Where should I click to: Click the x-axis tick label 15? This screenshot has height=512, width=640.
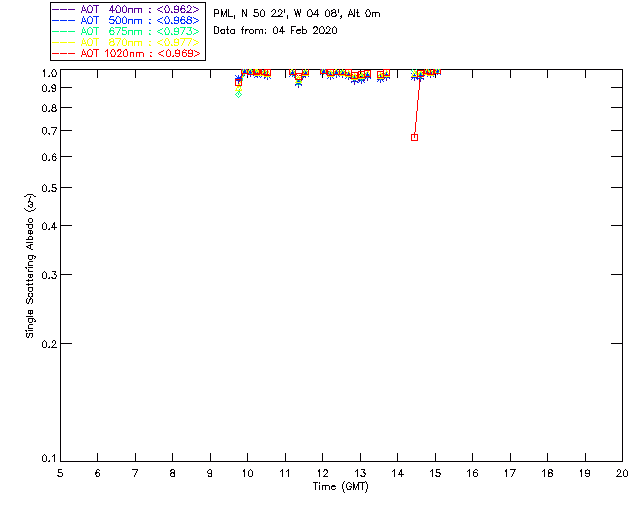click(435, 473)
